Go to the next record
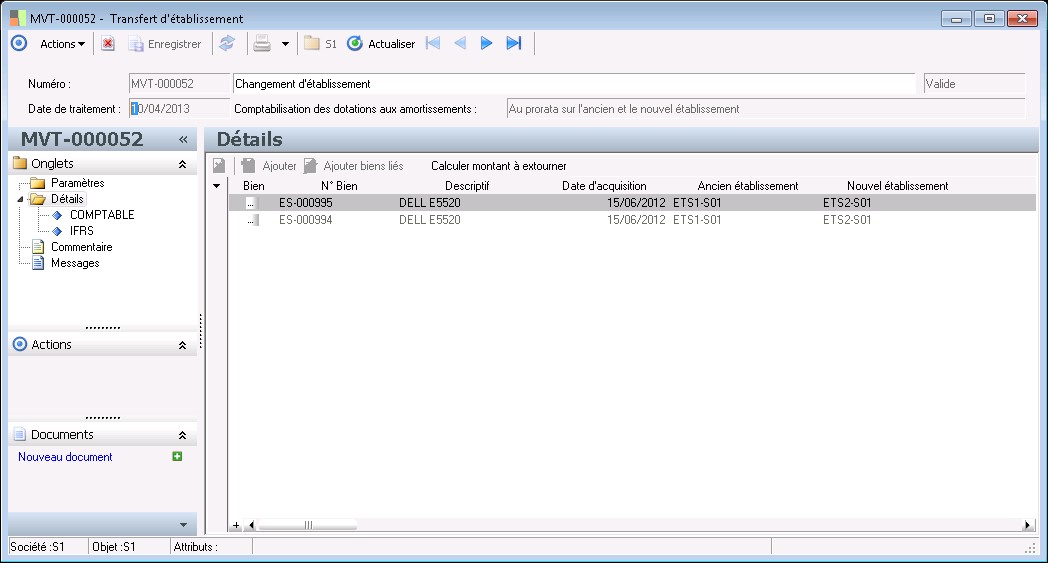The image size is (1048, 563). tap(487, 43)
